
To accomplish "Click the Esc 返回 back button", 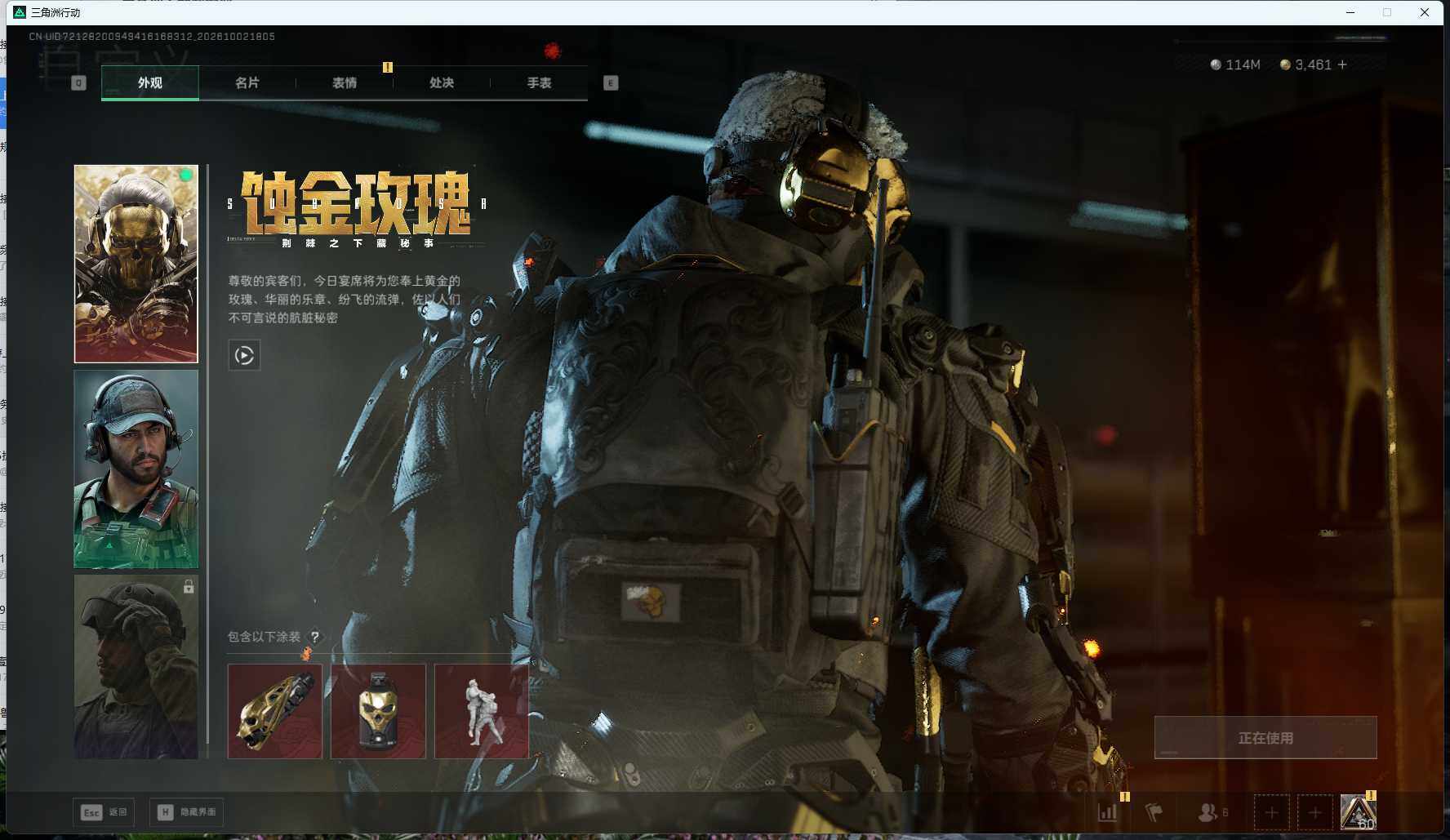I will click(x=104, y=812).
